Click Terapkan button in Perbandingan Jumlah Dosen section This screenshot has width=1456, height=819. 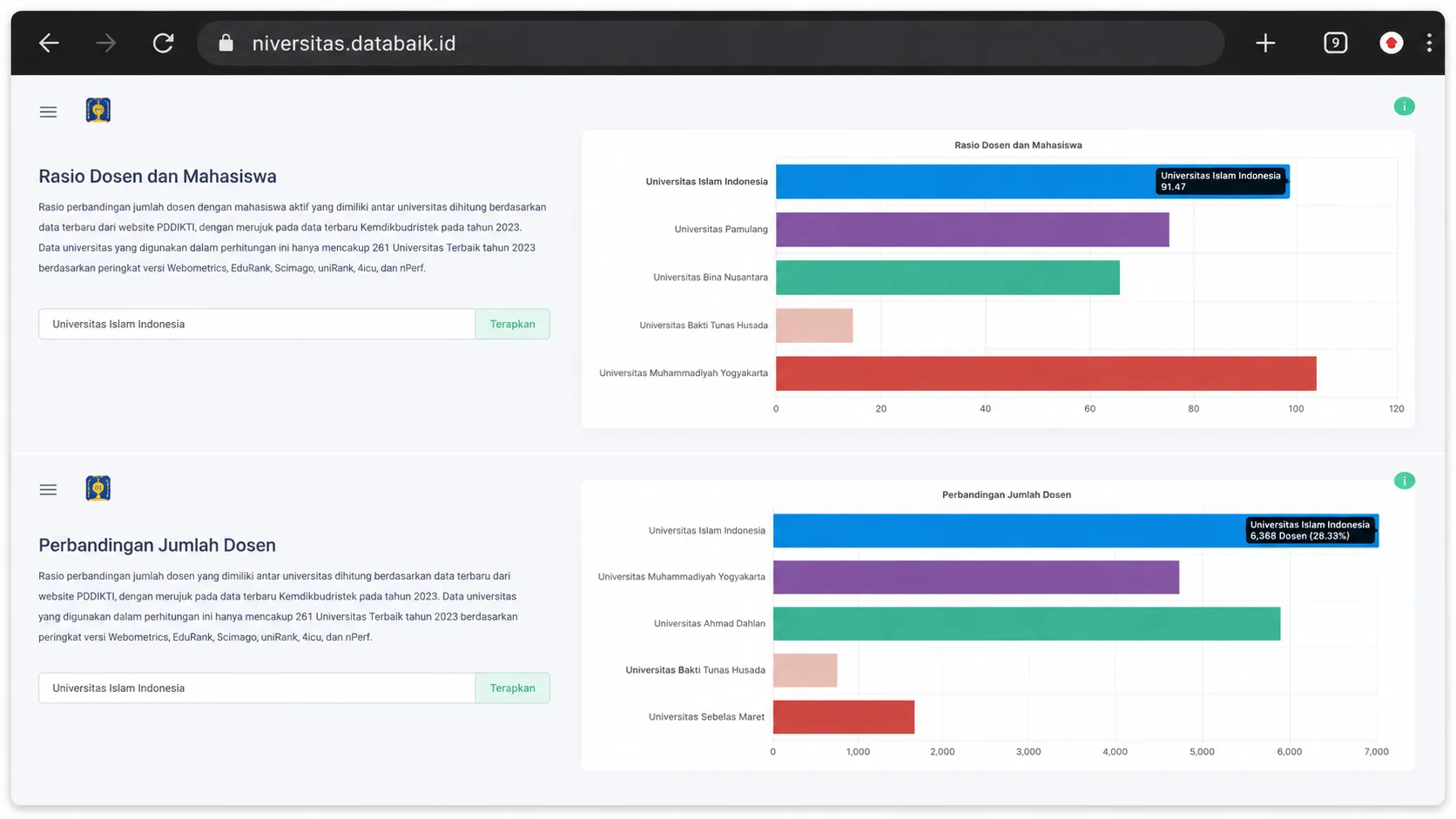pos(512,688)
